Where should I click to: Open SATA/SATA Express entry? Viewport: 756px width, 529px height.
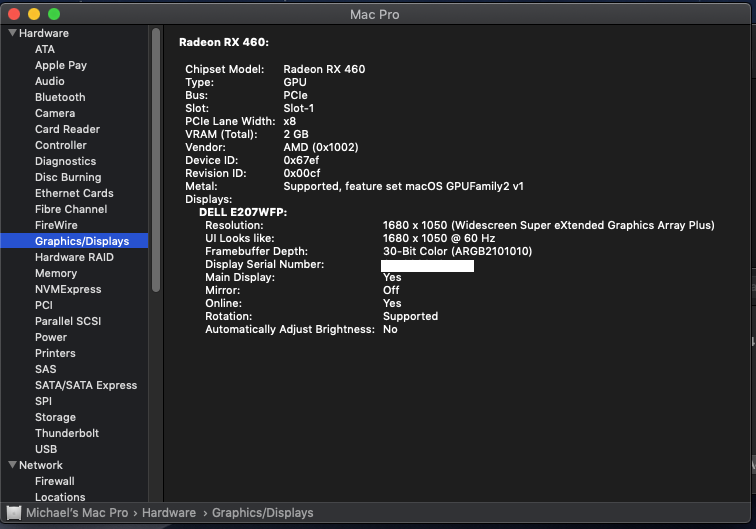tap(86, 385)
